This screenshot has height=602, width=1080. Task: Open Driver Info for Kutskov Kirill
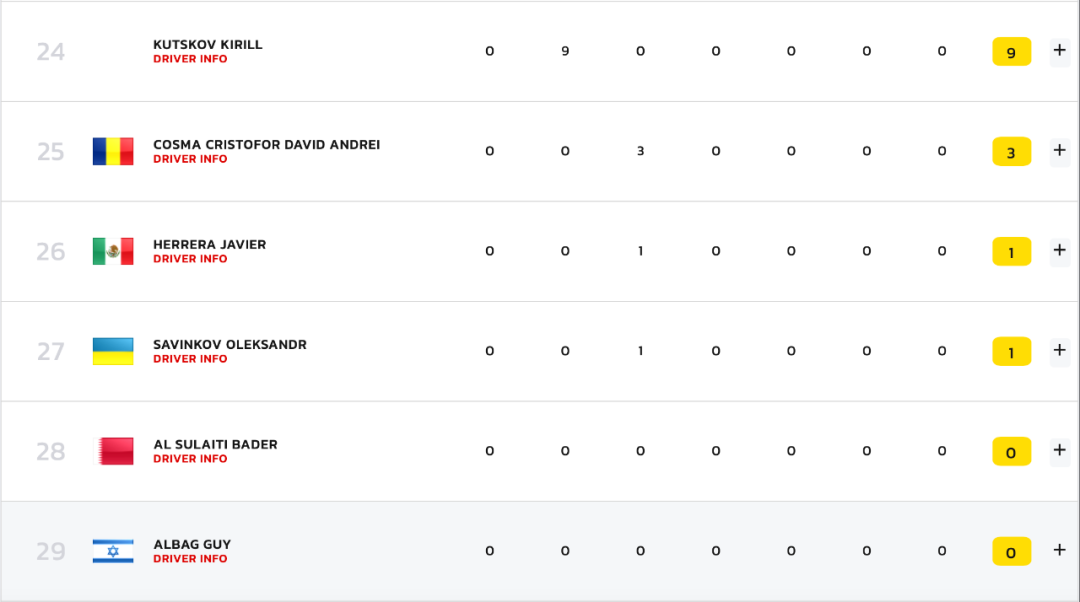point(190,59)
